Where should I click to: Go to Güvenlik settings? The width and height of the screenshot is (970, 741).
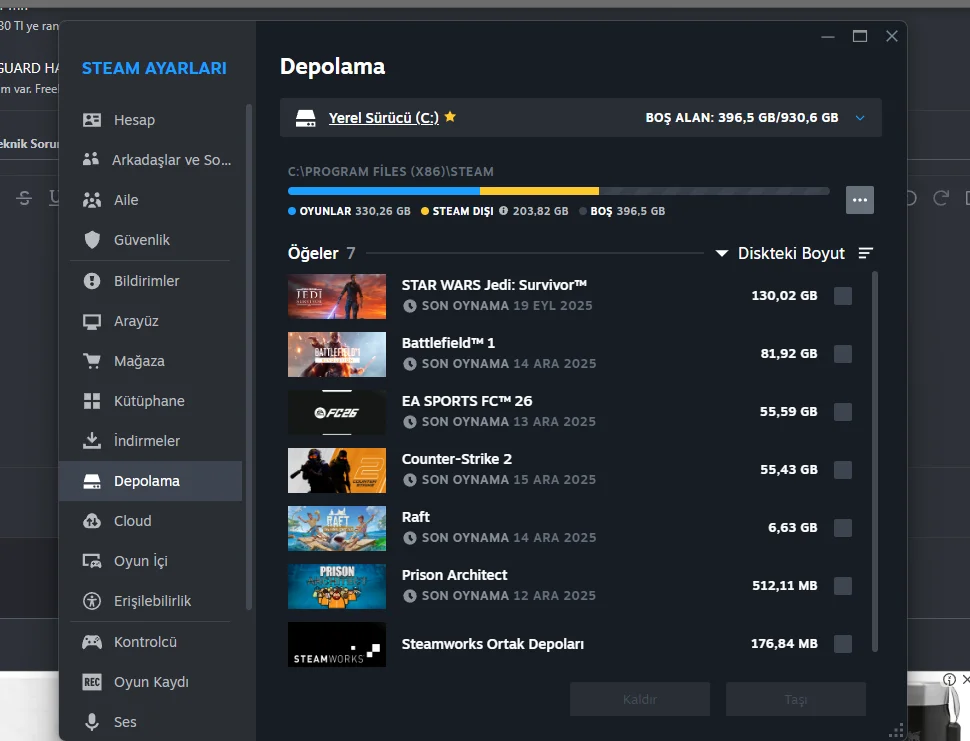tap(152, 240)
